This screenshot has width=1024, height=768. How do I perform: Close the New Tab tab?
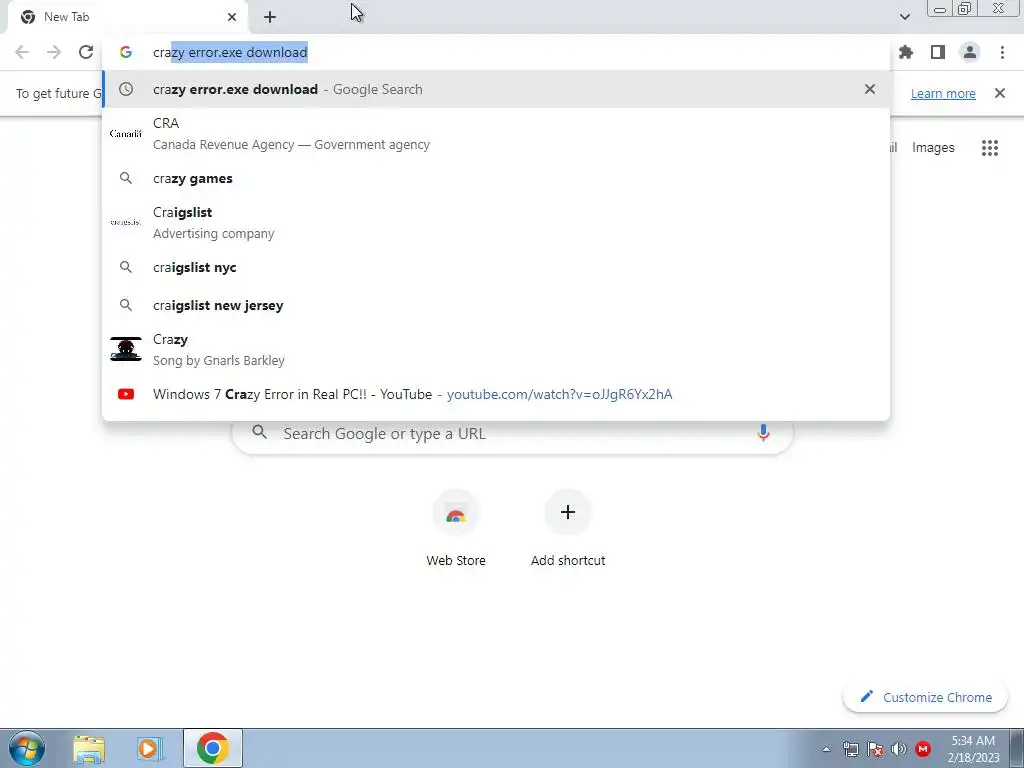[x=232, y=17]
